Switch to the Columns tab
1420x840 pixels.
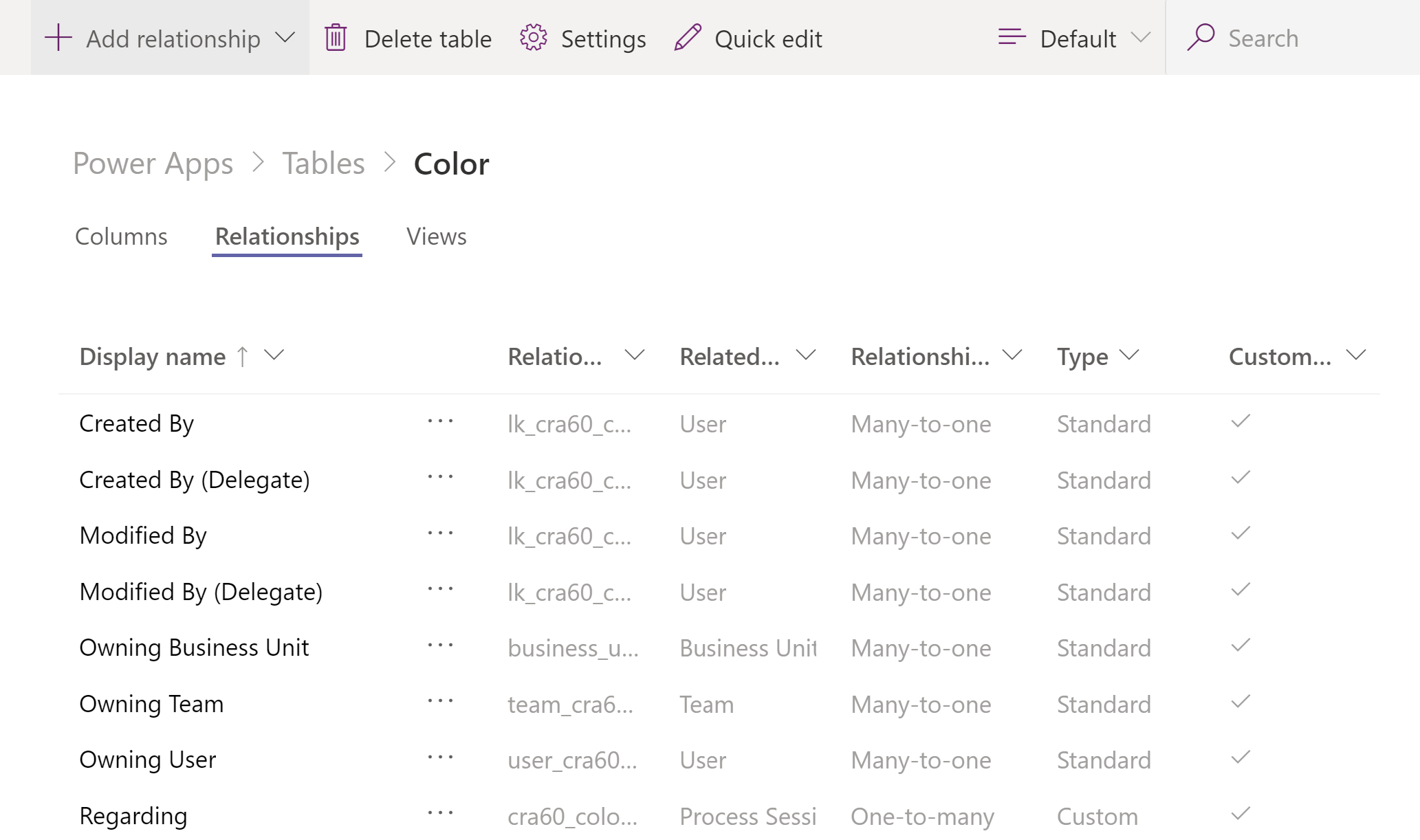click(120, 236)
